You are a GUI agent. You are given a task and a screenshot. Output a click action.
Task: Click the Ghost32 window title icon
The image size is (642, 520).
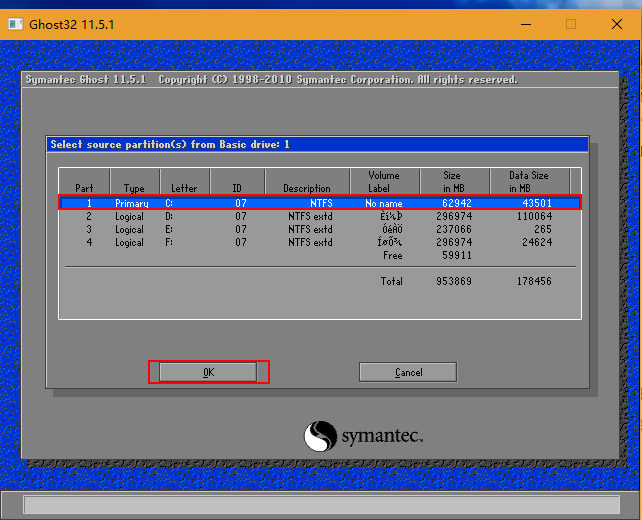16,24
